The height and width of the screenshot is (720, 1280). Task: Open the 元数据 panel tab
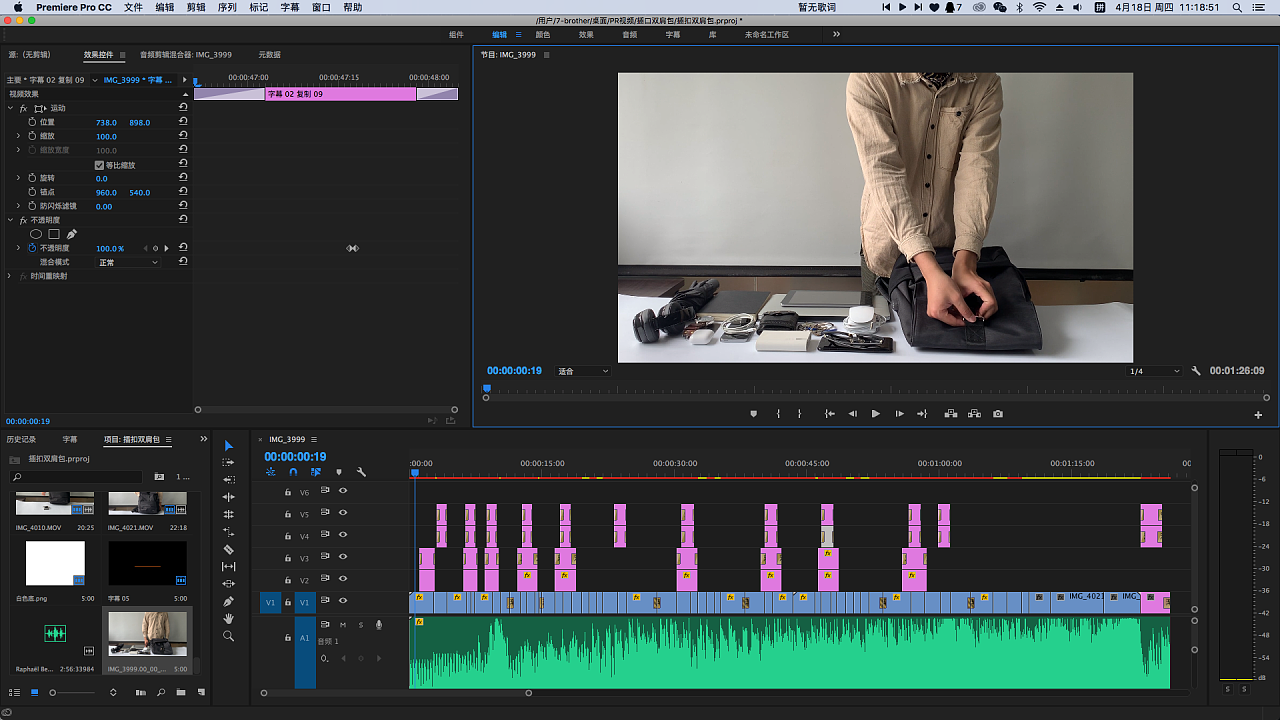pyautogui.click(x=269, y=55)
